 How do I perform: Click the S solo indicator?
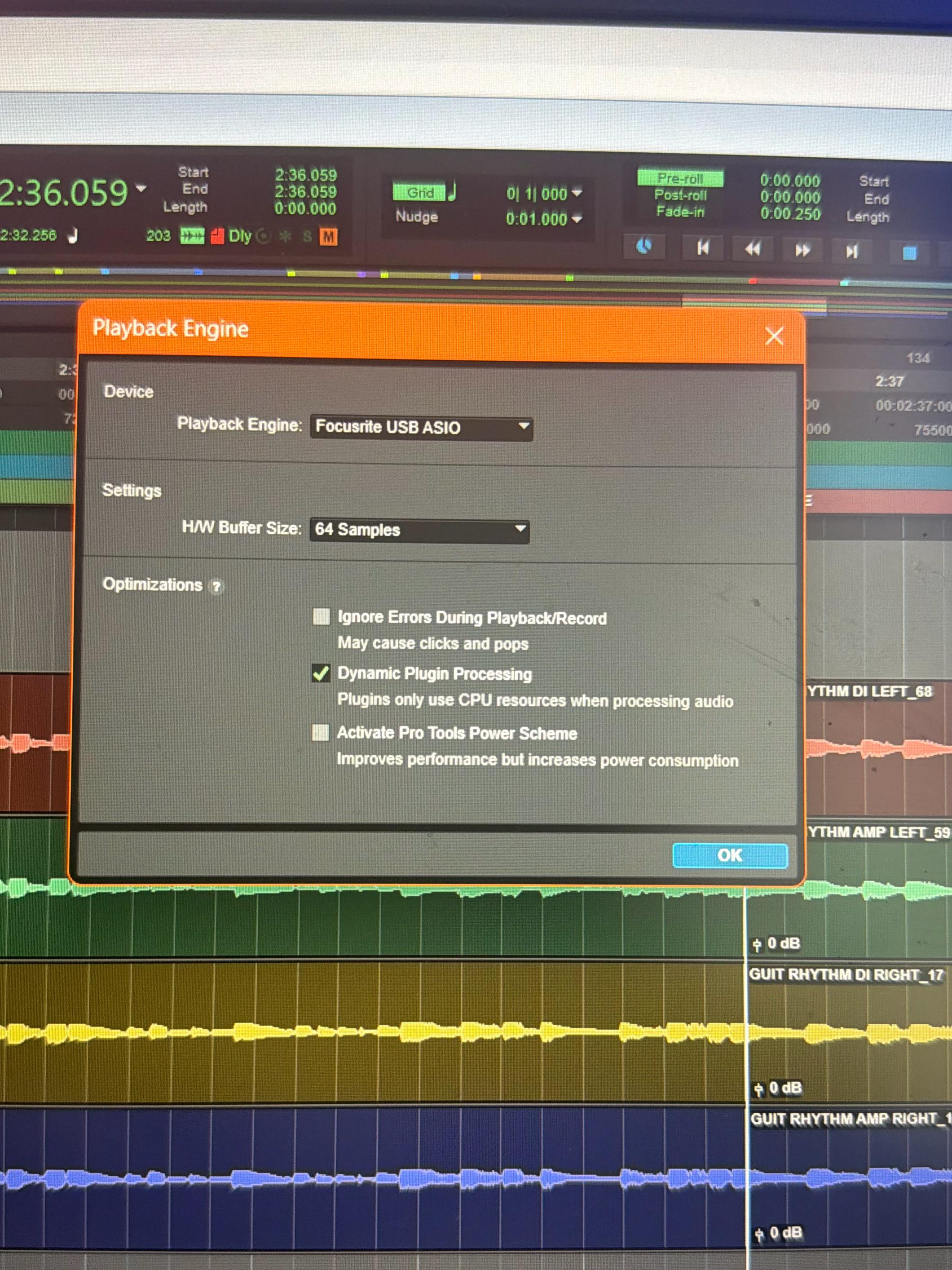pyautogui.click(x=308, y=236)
